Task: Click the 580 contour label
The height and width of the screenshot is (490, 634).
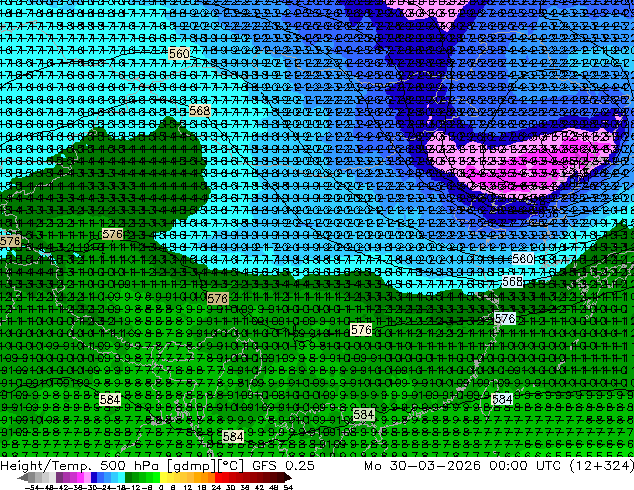Action: pyautogui.click(x=522, y=258)
